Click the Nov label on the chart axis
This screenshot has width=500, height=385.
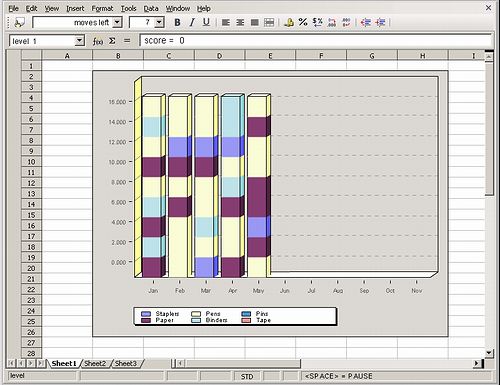click(417, 291)
